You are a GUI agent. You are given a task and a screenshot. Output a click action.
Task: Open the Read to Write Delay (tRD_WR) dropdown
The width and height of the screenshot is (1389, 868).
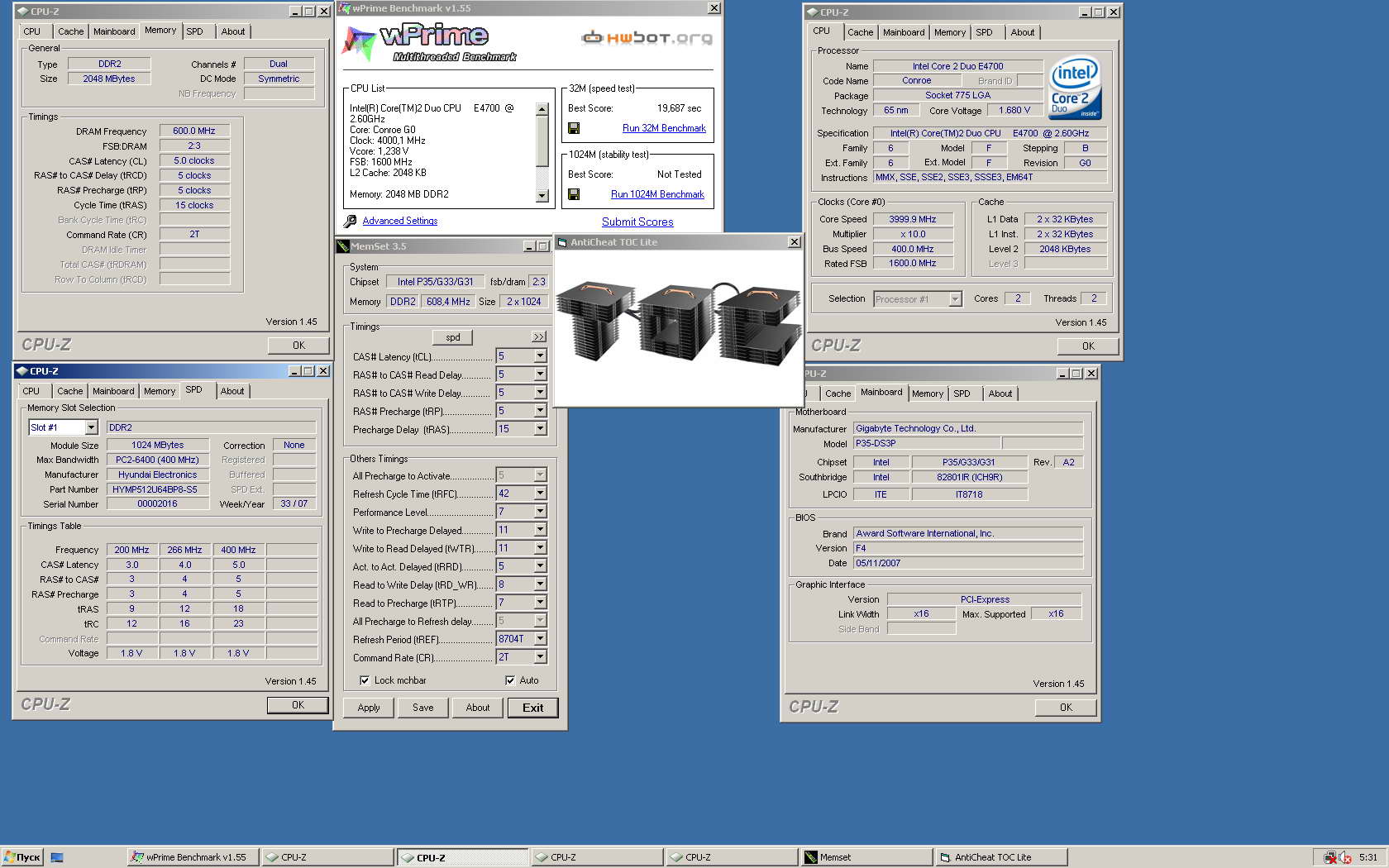(540, 584)
